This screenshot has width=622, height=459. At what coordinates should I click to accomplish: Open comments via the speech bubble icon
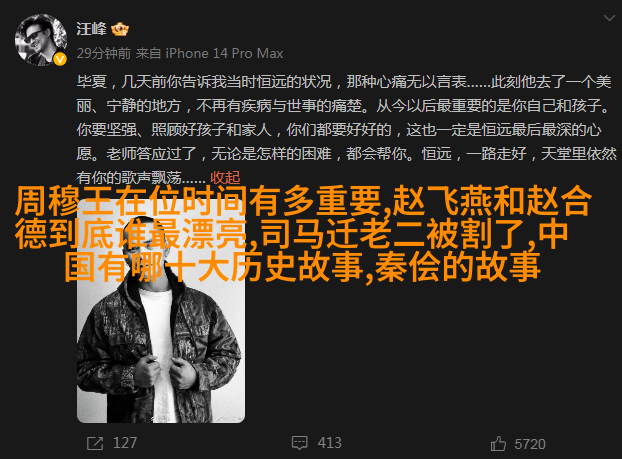[x=299, y=443]
